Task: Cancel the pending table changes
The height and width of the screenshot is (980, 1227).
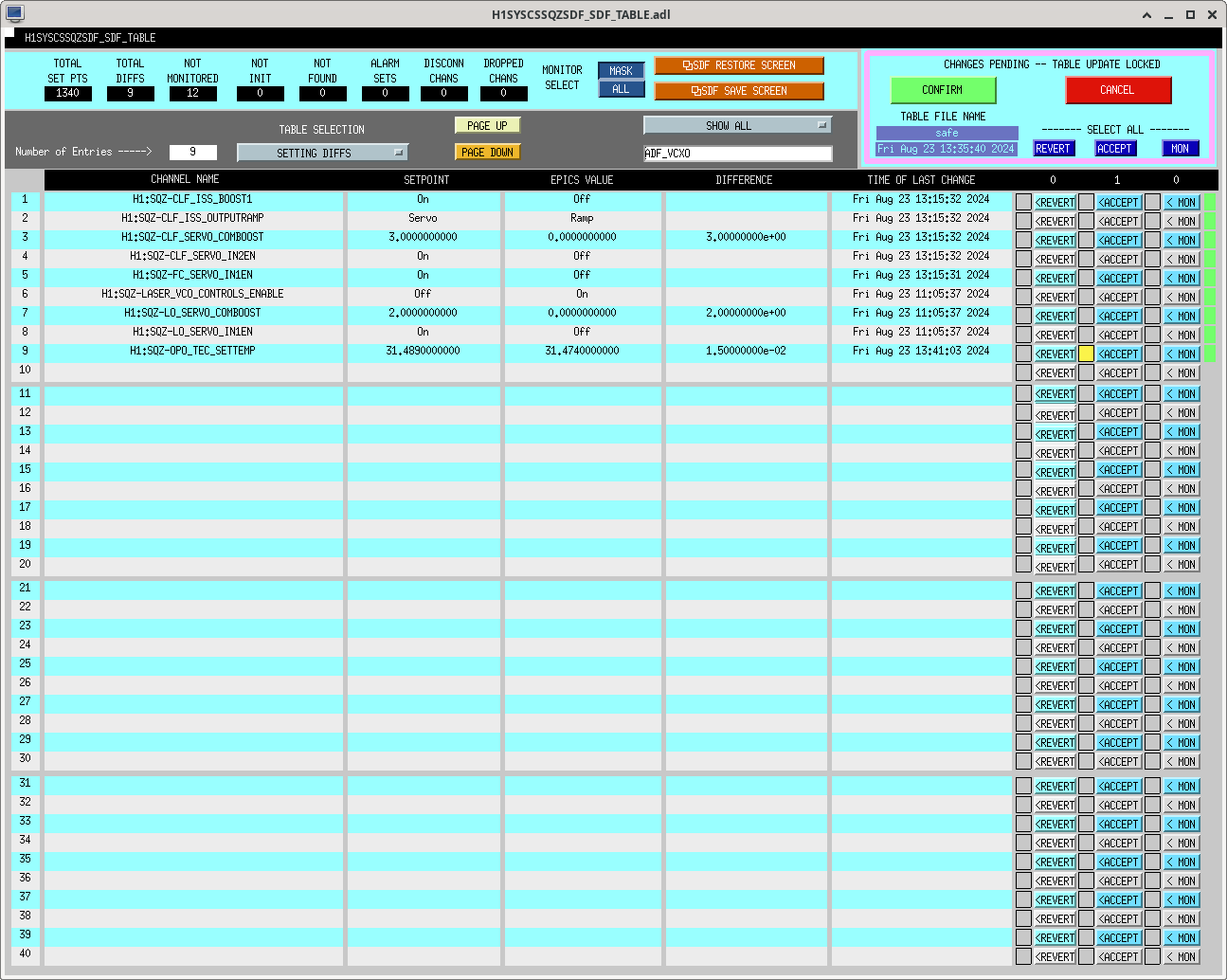Action: 1118,90
